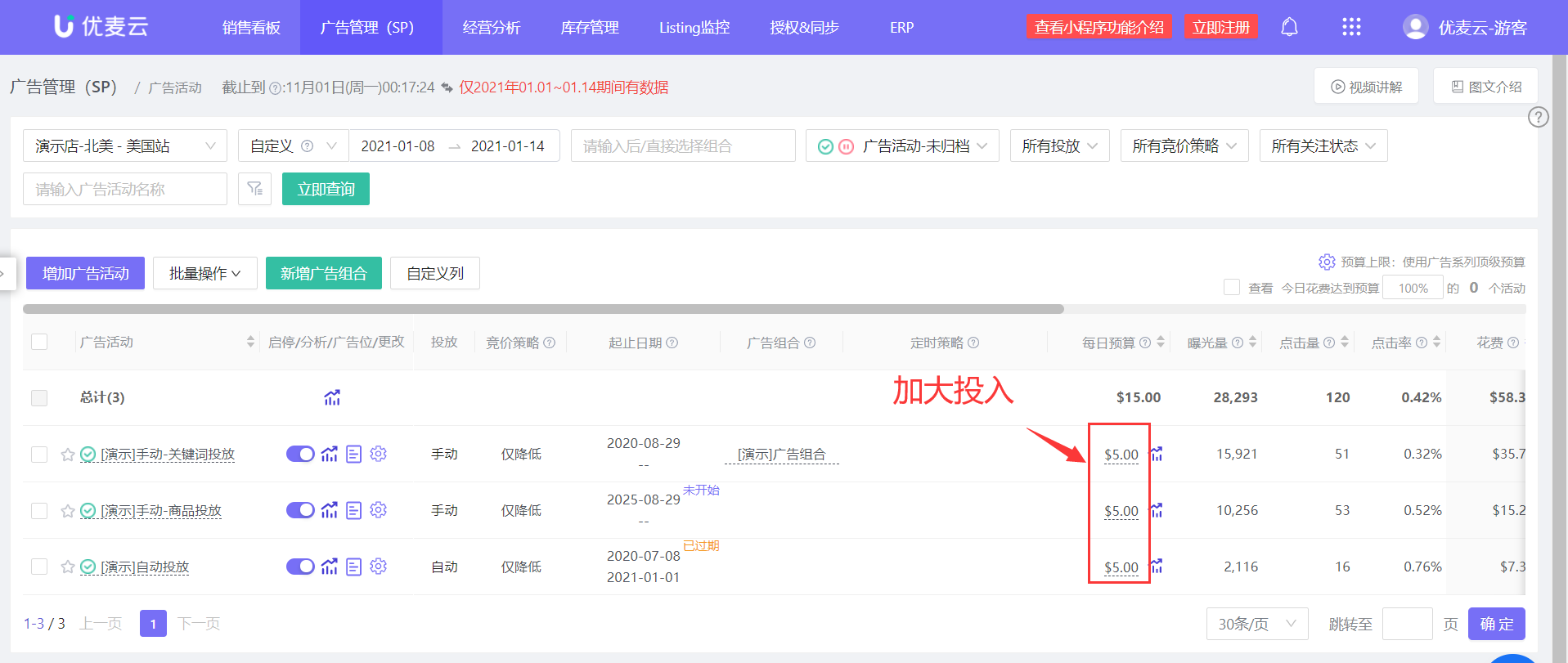This screenshot has height=663, width=1568.
Task: Open 视频讲解 video tutorial
Action: click(1366, 87)
